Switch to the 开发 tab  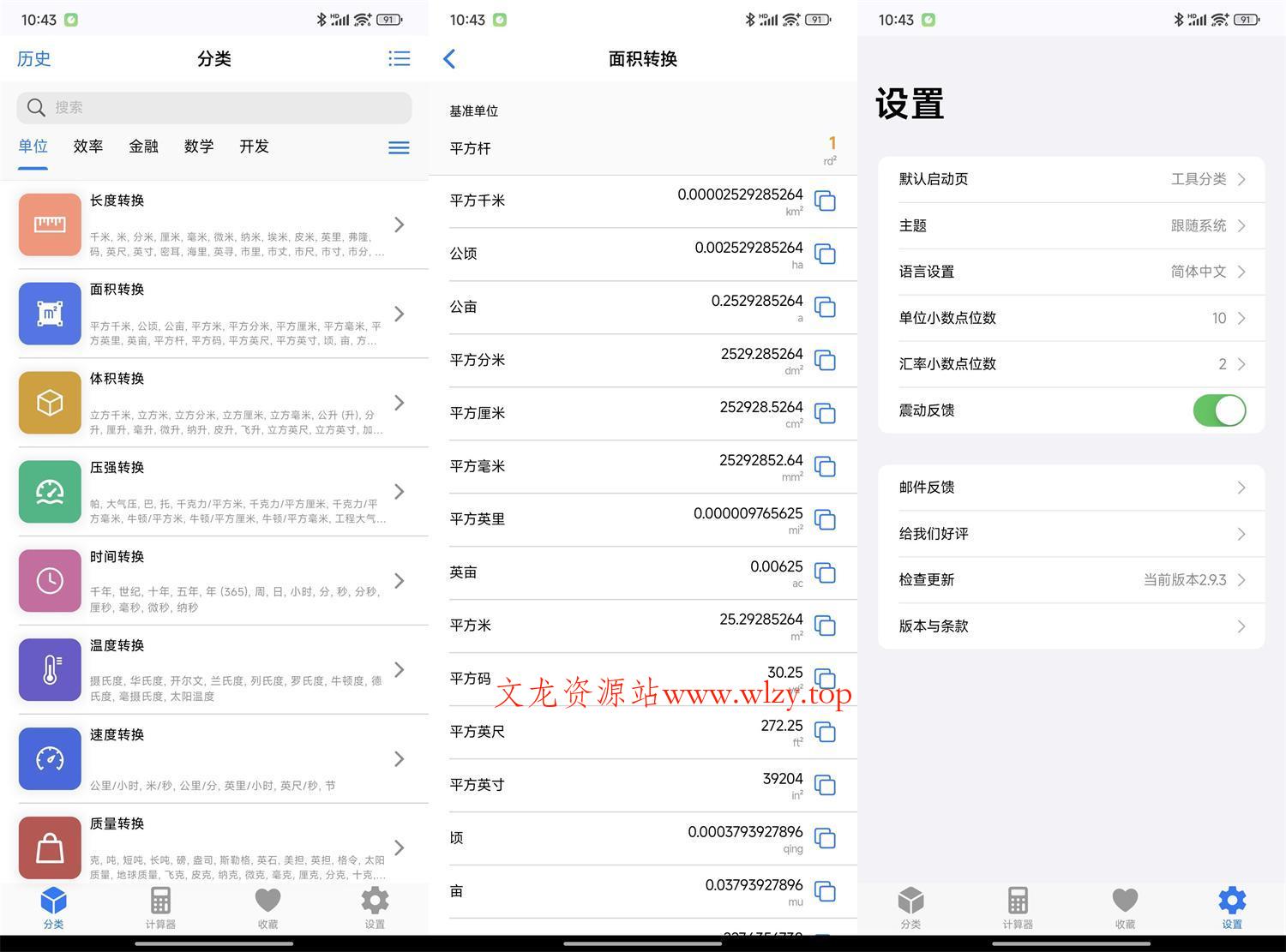(x=253, y=147)
